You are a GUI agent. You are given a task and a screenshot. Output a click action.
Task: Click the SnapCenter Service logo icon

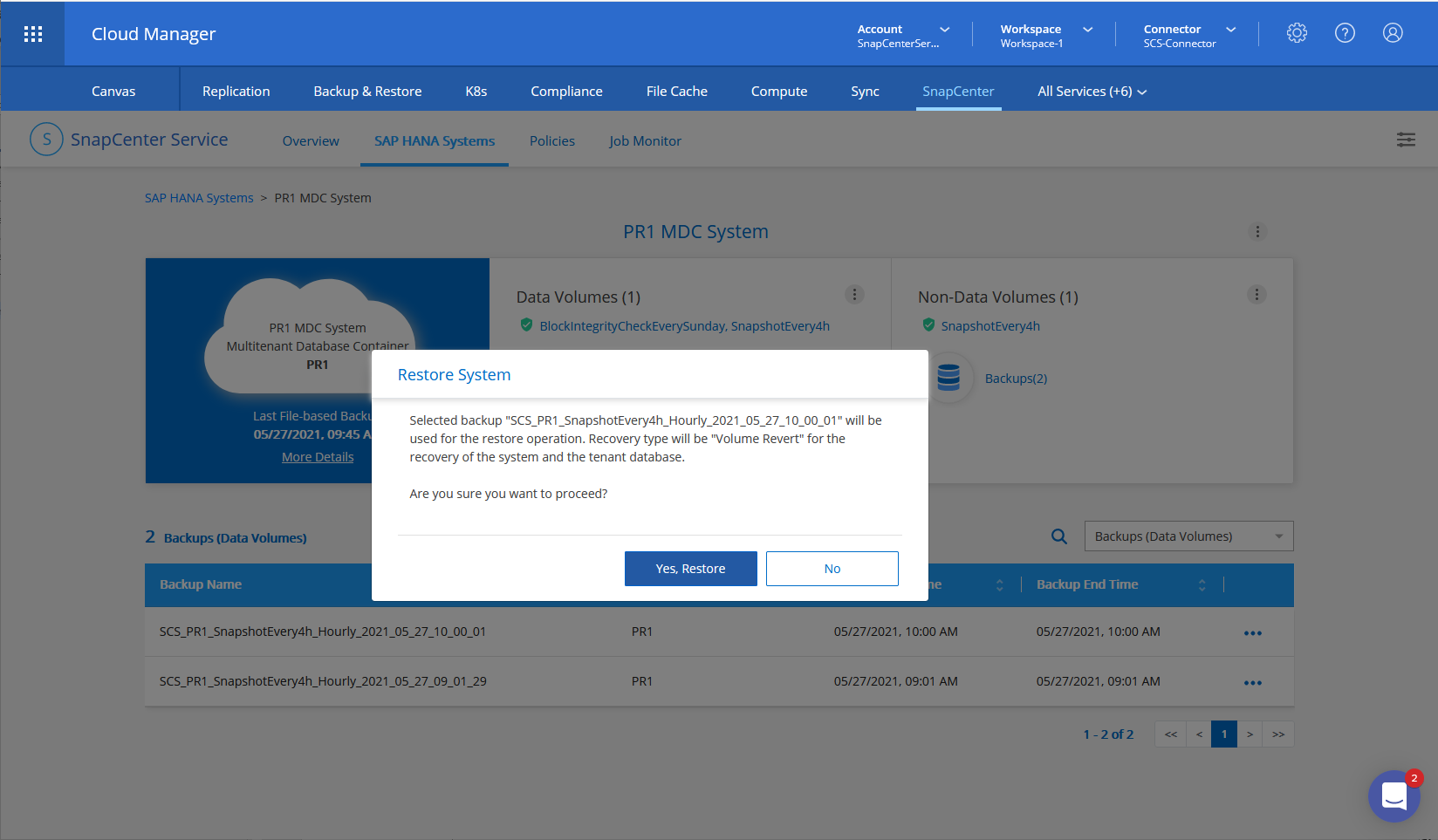tap(46, 140)
